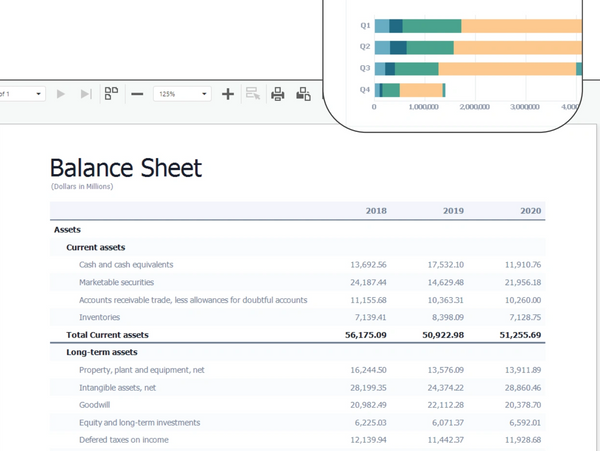Image resolution: width=600 pixels, height=451 pixels.
Task: Print the current page only
Action: pos(303,94)
